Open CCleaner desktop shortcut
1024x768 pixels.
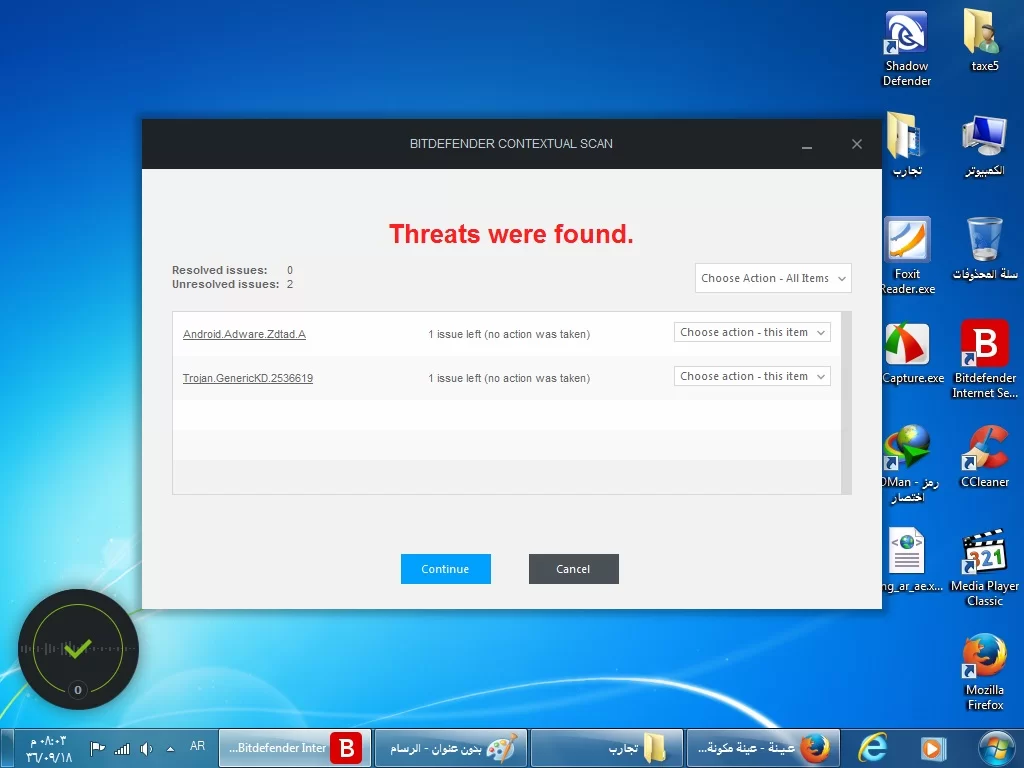pos(984,456)
